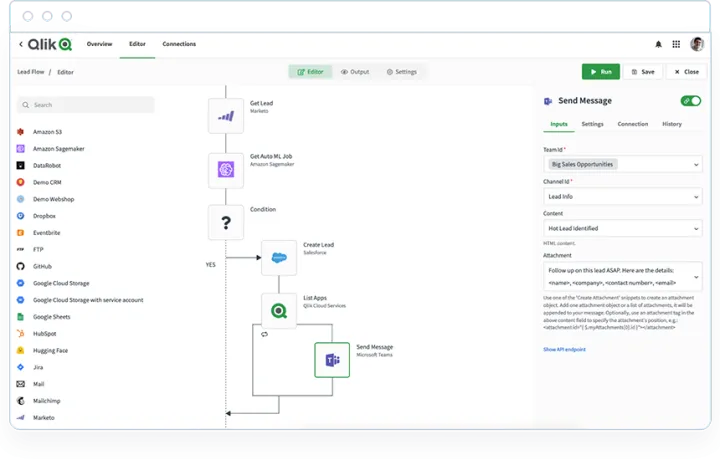Open the apps grid launcher icon
The height and width of the screenshot is (460, 720).
pyautogui.click(x=677, y=44)
